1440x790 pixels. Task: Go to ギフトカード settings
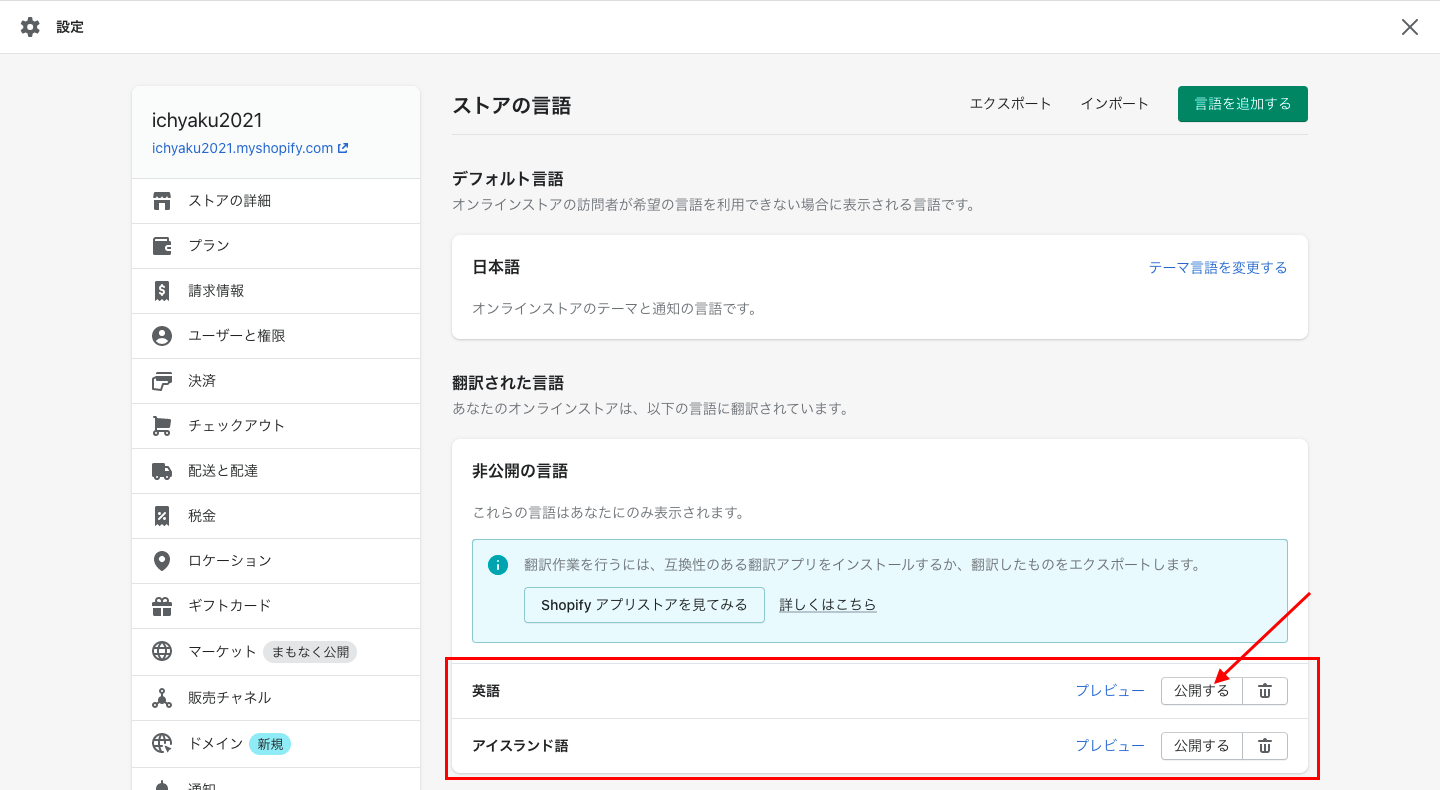click(276, 606)
